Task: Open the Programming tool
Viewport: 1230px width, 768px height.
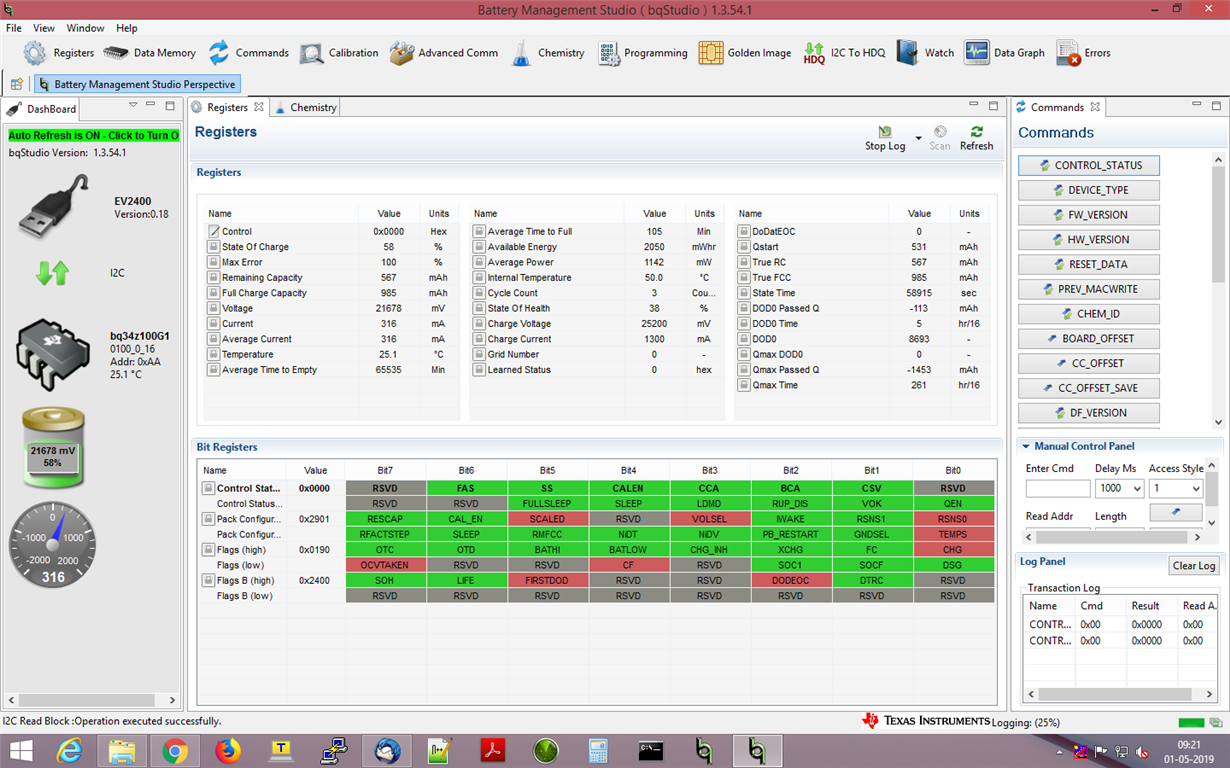Action: pyautogui.click(x=642, y=53)
